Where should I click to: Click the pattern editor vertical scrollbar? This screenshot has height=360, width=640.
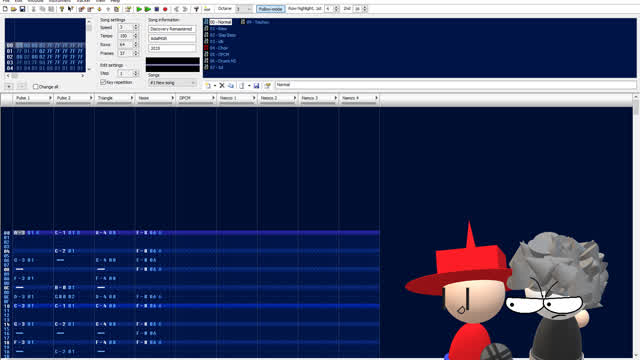click(636, 227)
